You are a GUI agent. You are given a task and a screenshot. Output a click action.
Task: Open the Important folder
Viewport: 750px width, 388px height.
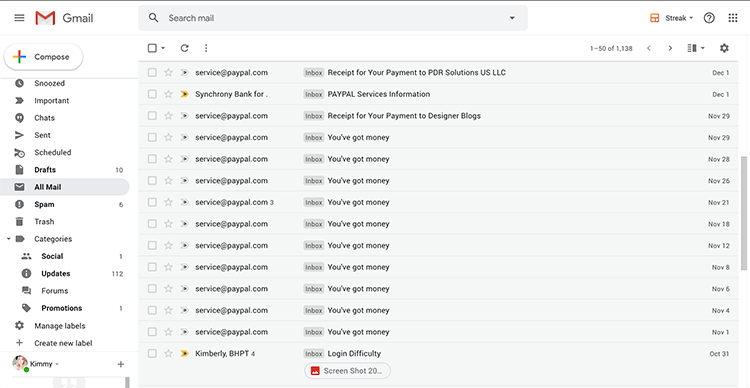(x=51, y=100)
